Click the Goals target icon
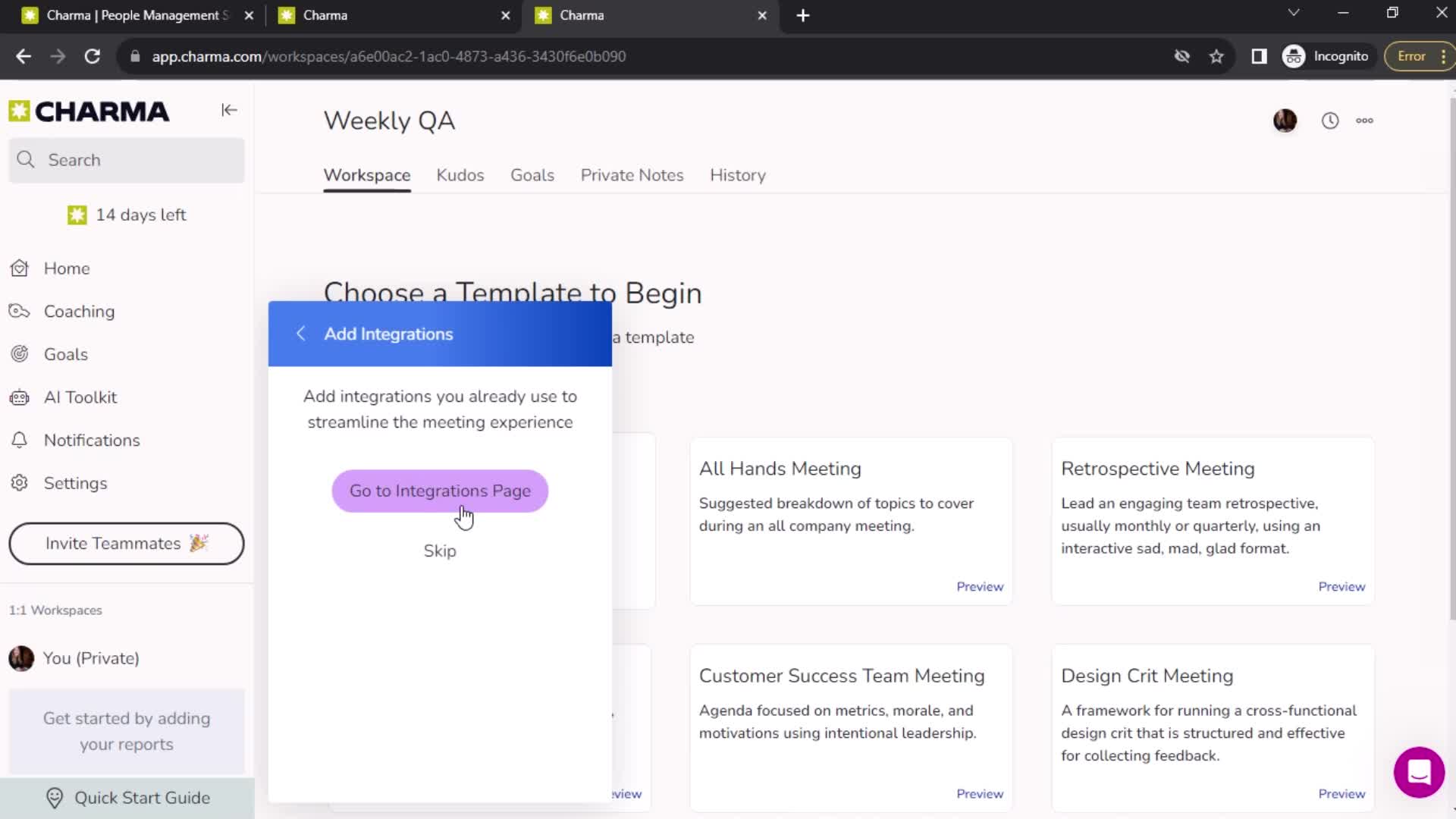 [x=20, y=354]
